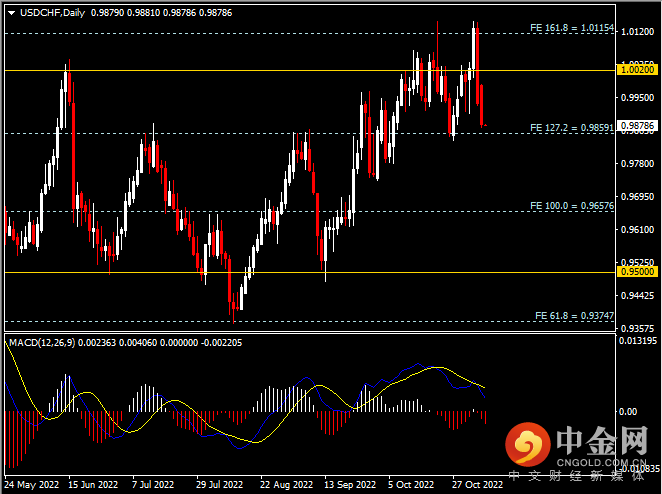Click the yellow 0.95000 price level tag

point(637,271)
